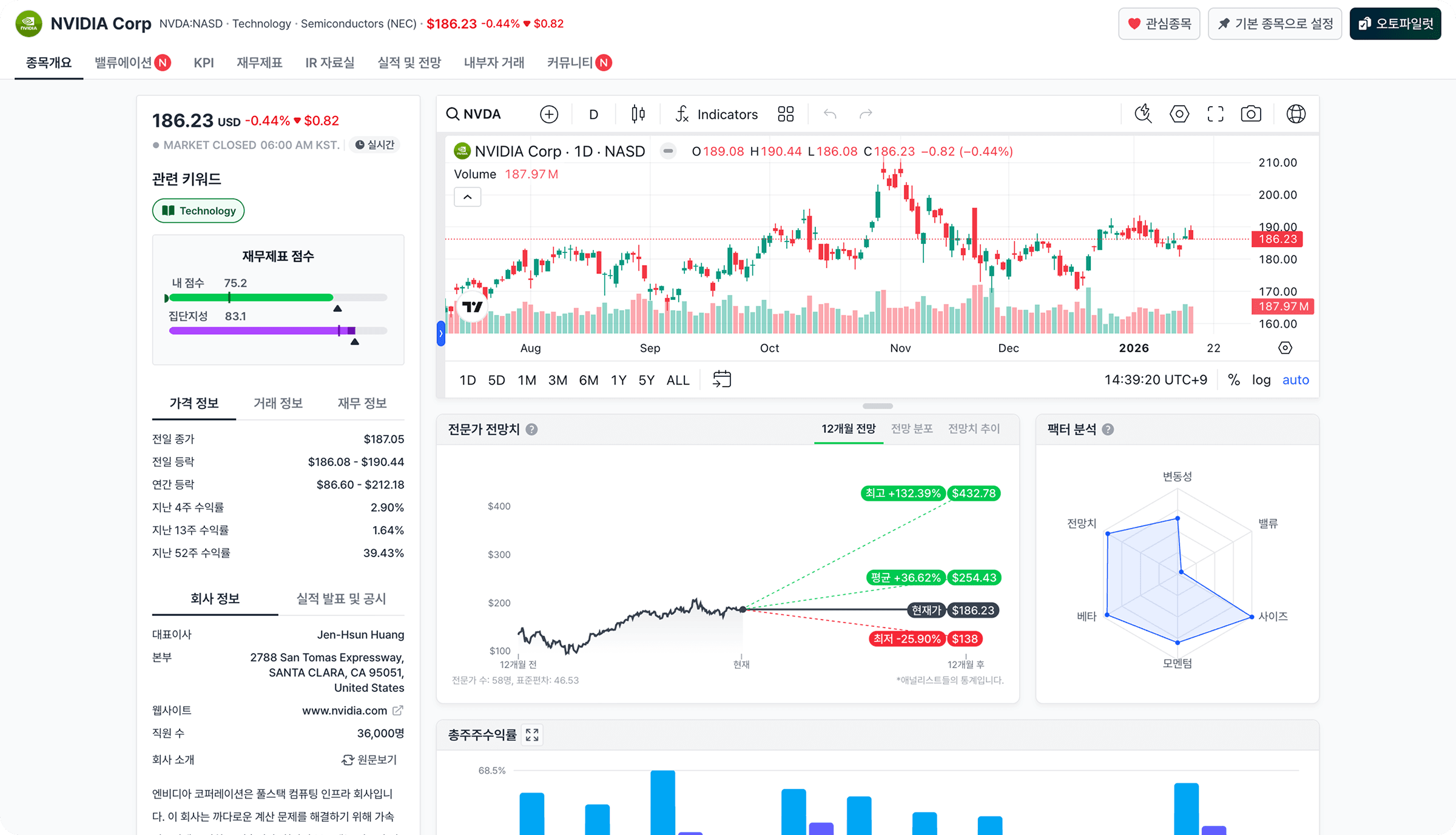Select the 가격 정보 tab
The width and height of the screenshot is (1456, 835).
194,403
